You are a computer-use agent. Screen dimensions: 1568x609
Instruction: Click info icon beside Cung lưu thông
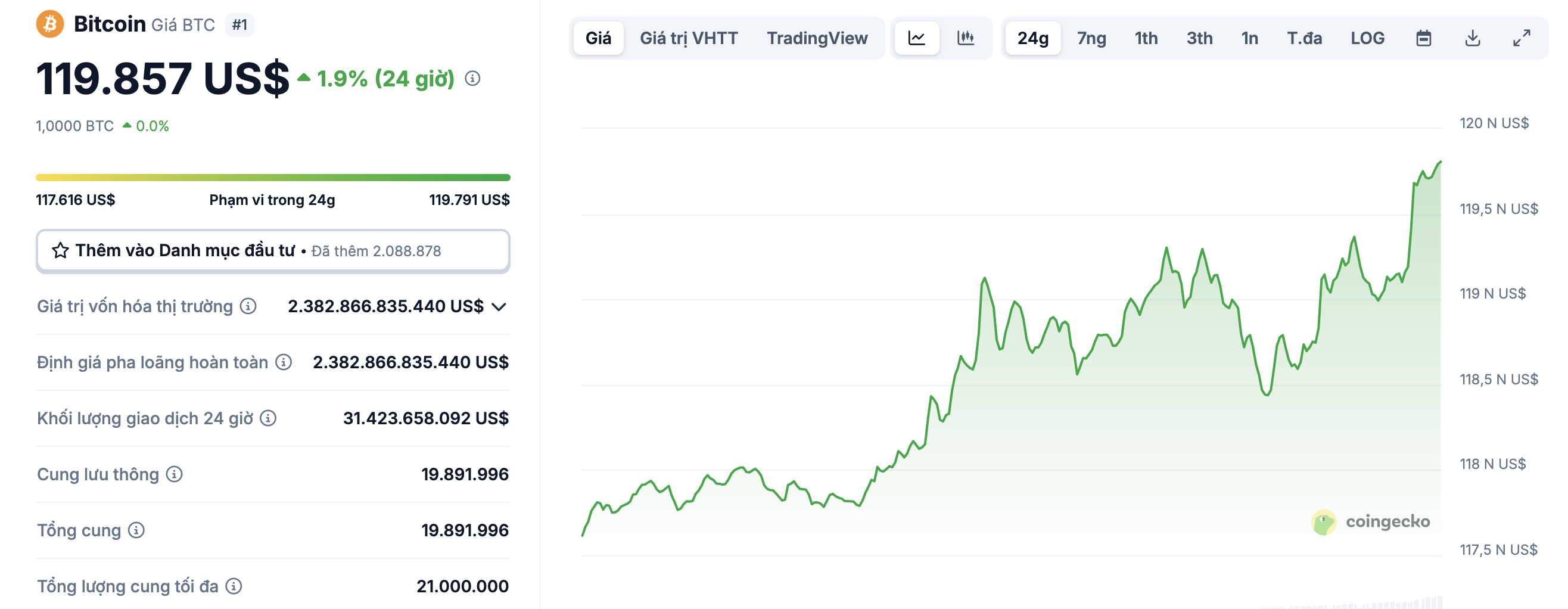tap(176, 475)
